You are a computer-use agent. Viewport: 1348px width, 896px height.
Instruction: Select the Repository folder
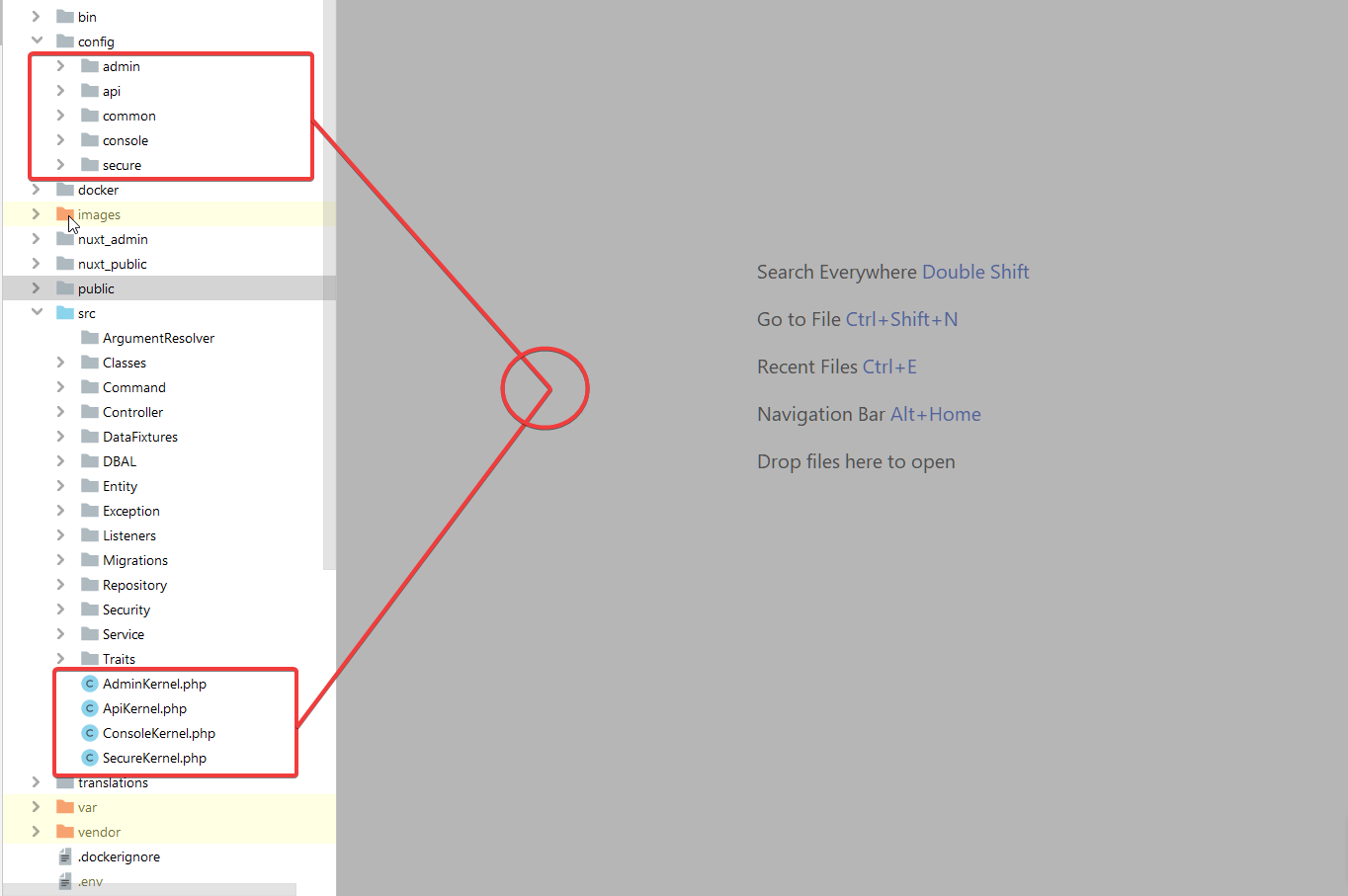pos(134,585)
